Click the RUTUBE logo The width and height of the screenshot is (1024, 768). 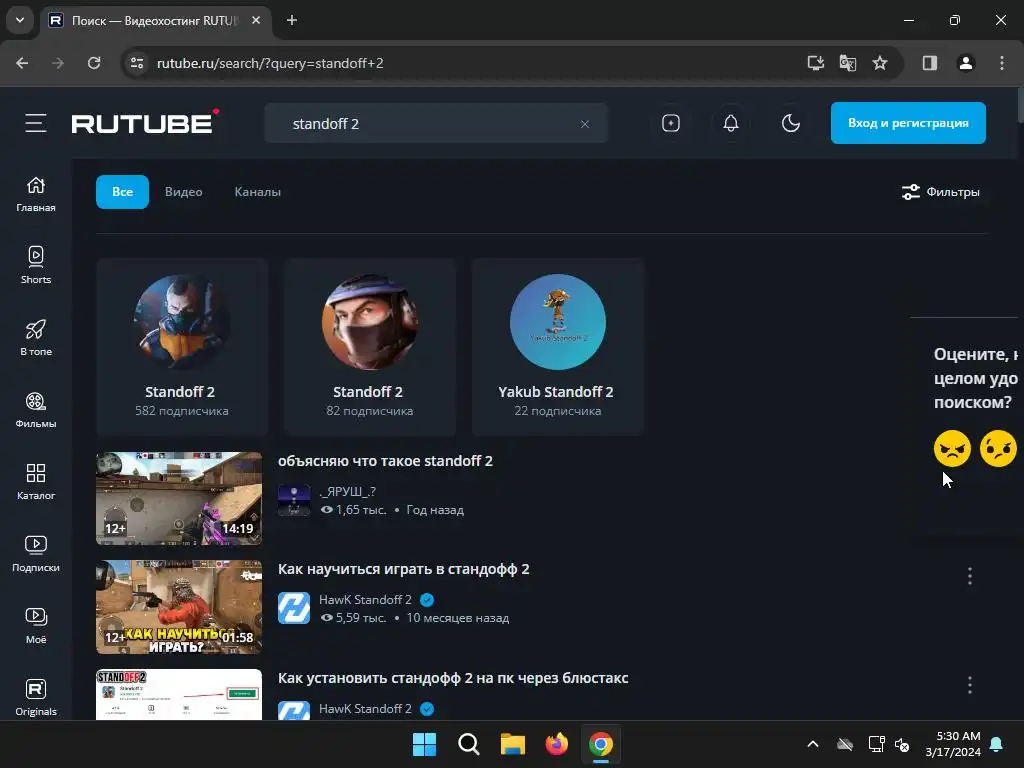pyautogui.click(x=144, y=122)
